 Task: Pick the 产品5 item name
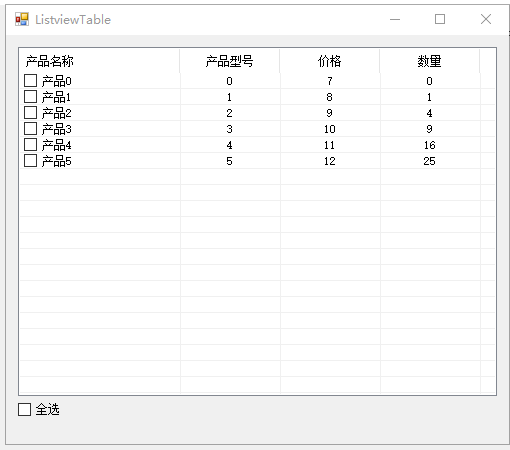(56, 161)
